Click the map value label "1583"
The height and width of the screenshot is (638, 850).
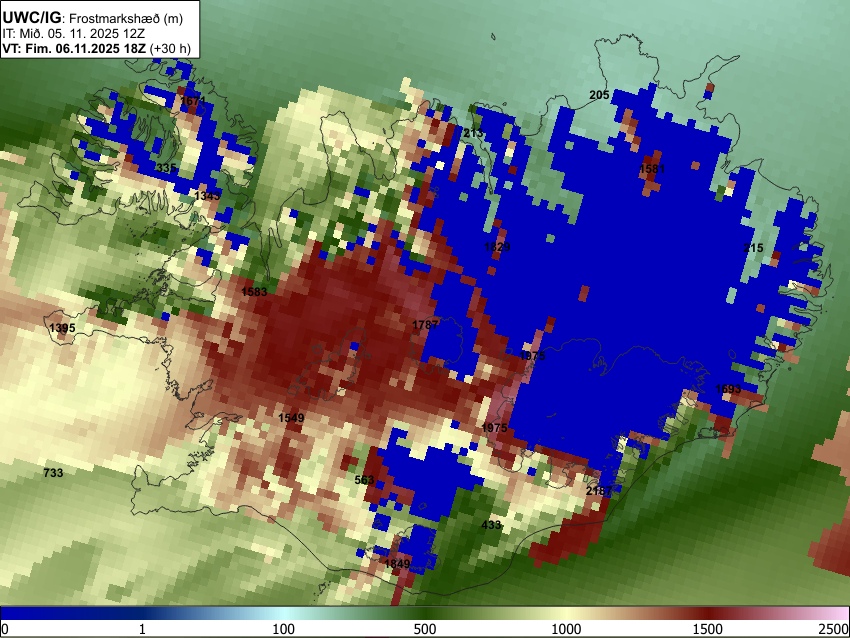(x=254, y=292)
